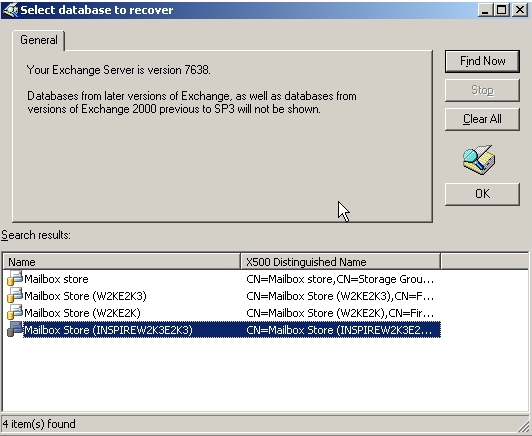532x436 pixels.
Task: Click the Mailbox Store (W2KE2K3) icon
Action: 15,296
